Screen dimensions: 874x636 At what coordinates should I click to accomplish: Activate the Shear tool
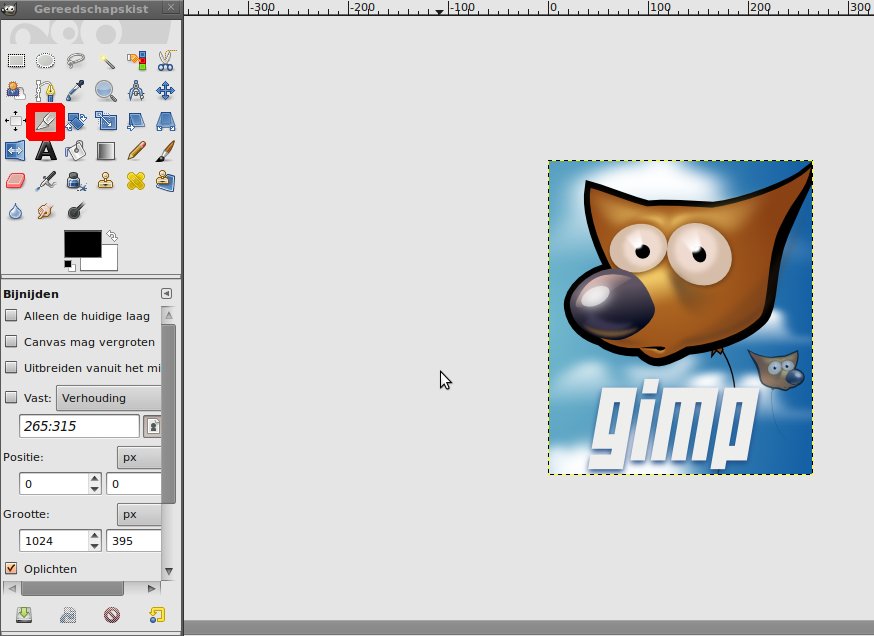click(136, 120)
